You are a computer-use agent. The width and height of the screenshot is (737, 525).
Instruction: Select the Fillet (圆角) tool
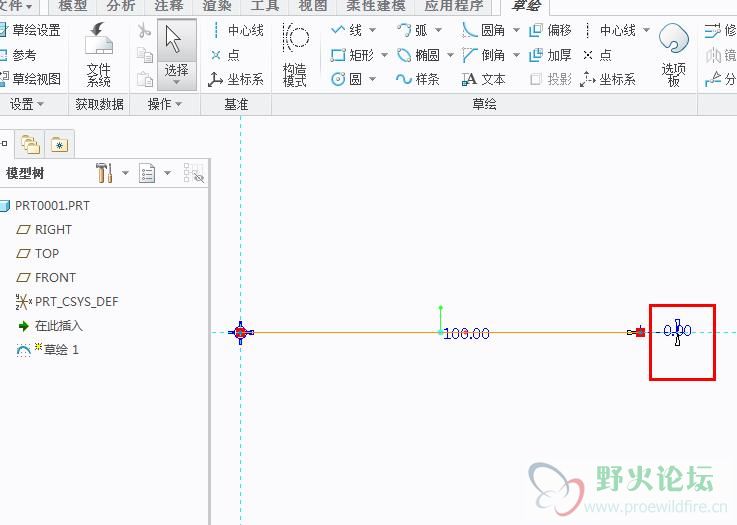coord(483,31)
